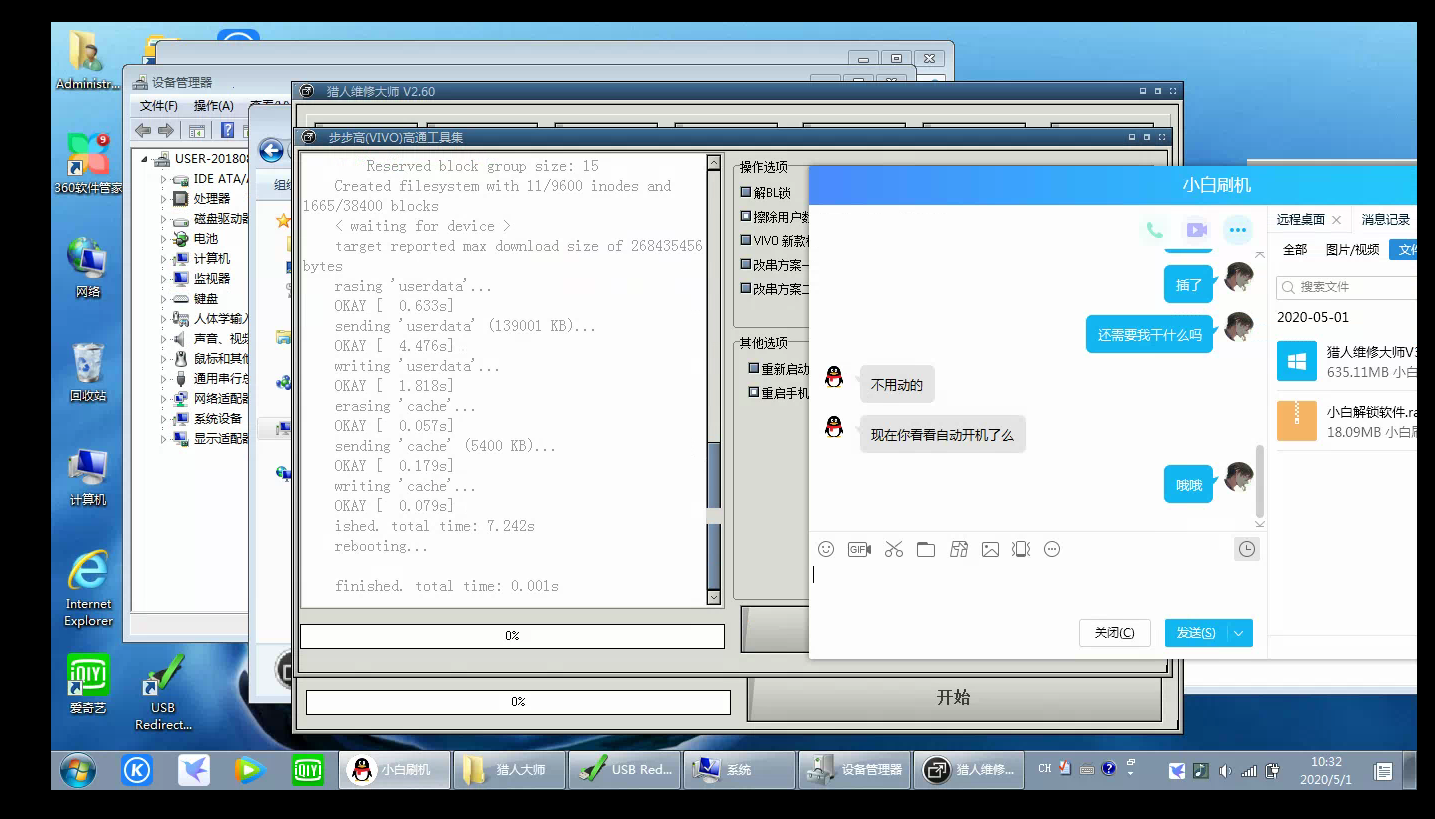
Task: Click forward arrow in Device Manager toolbar
Action: tap(166, 130)
